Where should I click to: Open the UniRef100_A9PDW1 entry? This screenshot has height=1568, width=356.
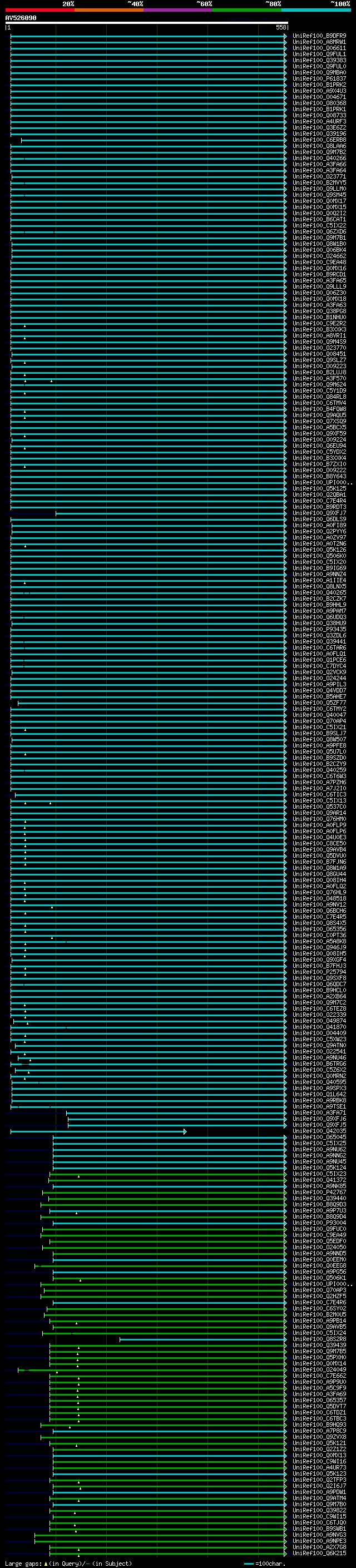coord(319,1492)
